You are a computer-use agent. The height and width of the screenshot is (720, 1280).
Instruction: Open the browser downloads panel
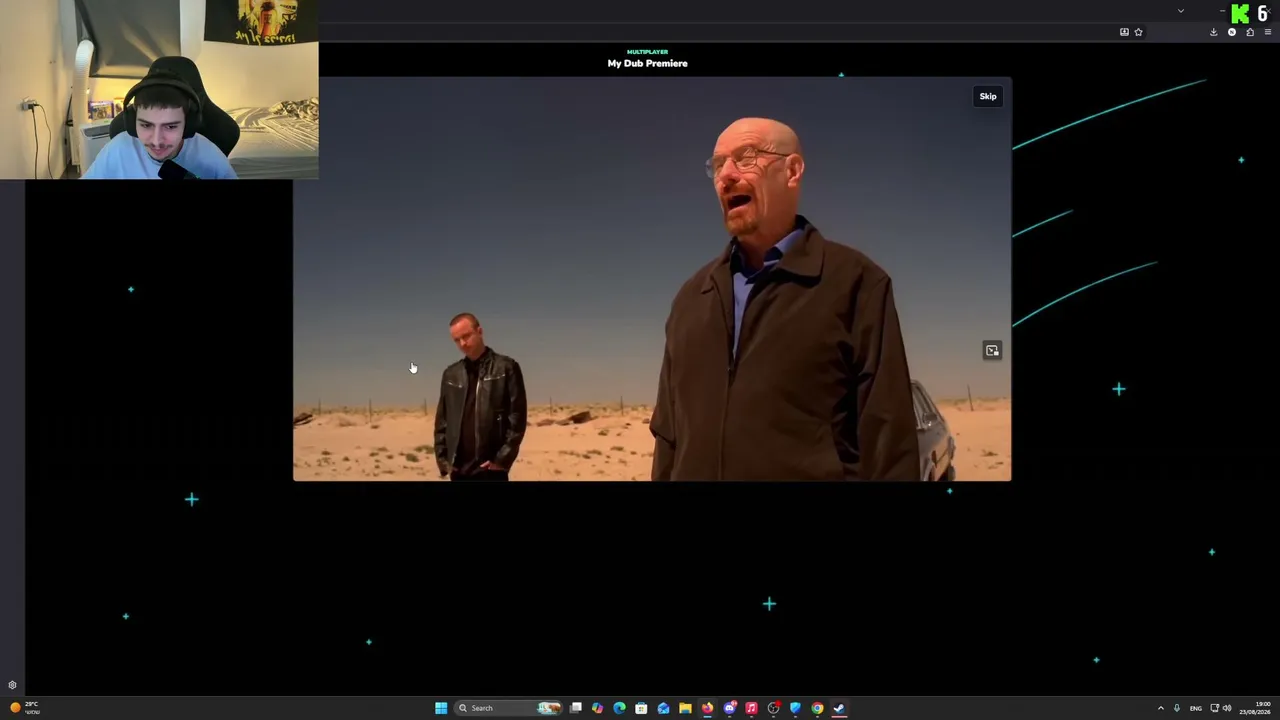click(1213, 32)
